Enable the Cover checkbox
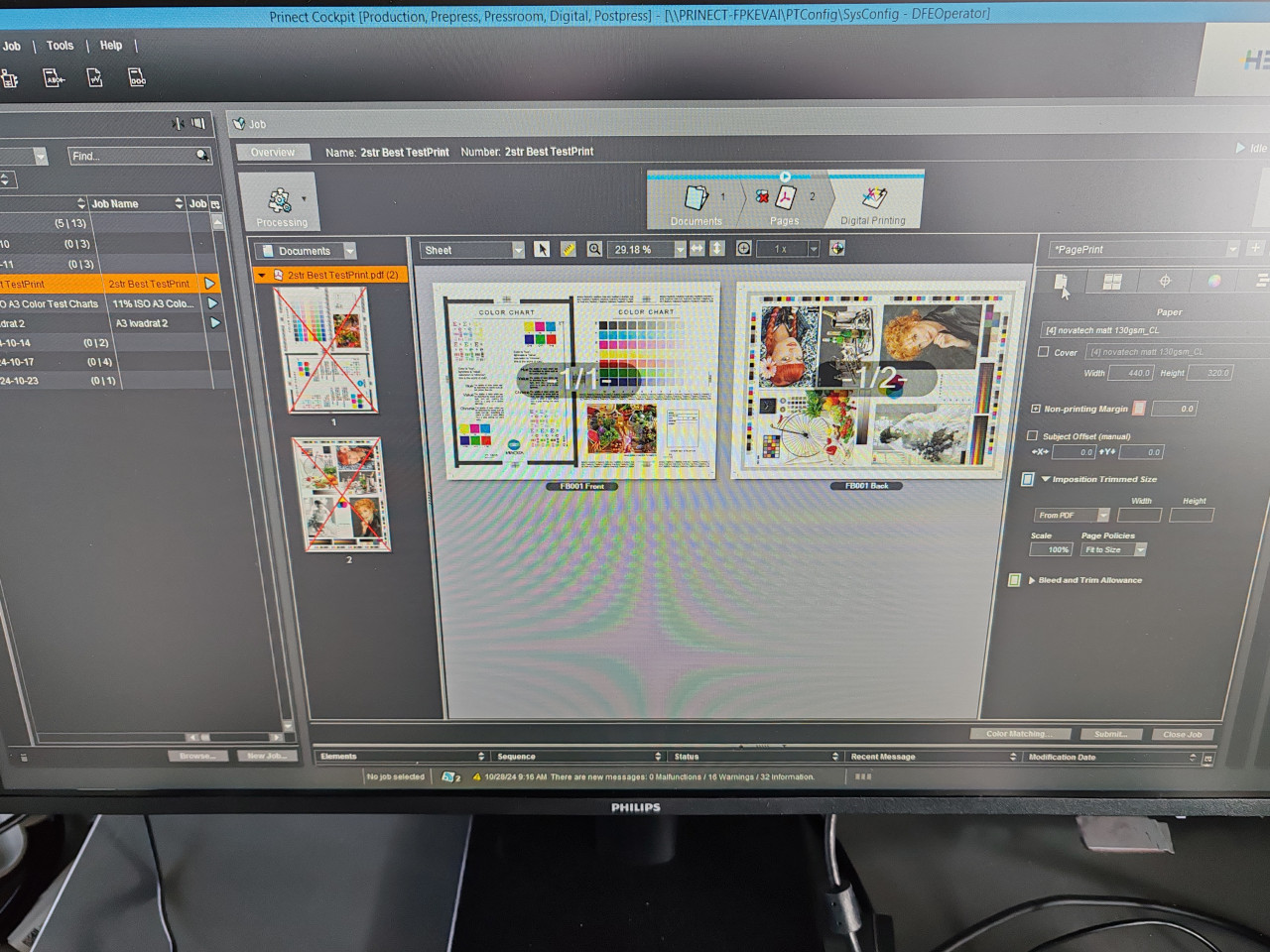Screen dimensions: 1270x952 (x=1044, y=351)
